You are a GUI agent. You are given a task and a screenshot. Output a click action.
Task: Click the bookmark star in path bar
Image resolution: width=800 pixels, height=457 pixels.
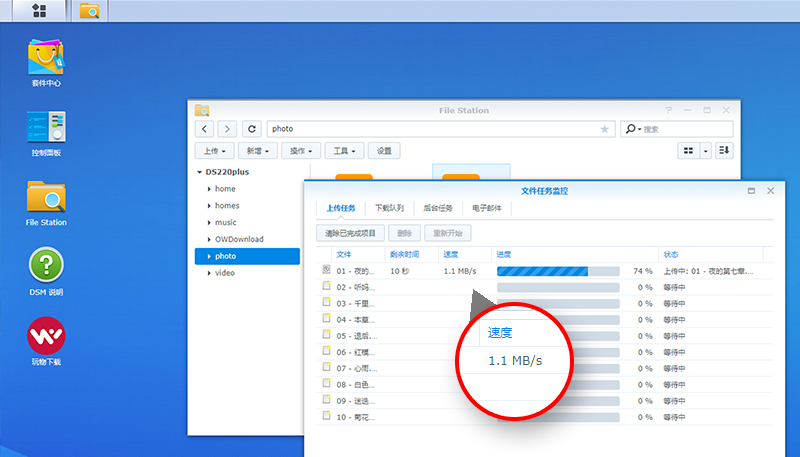point(605,129)
